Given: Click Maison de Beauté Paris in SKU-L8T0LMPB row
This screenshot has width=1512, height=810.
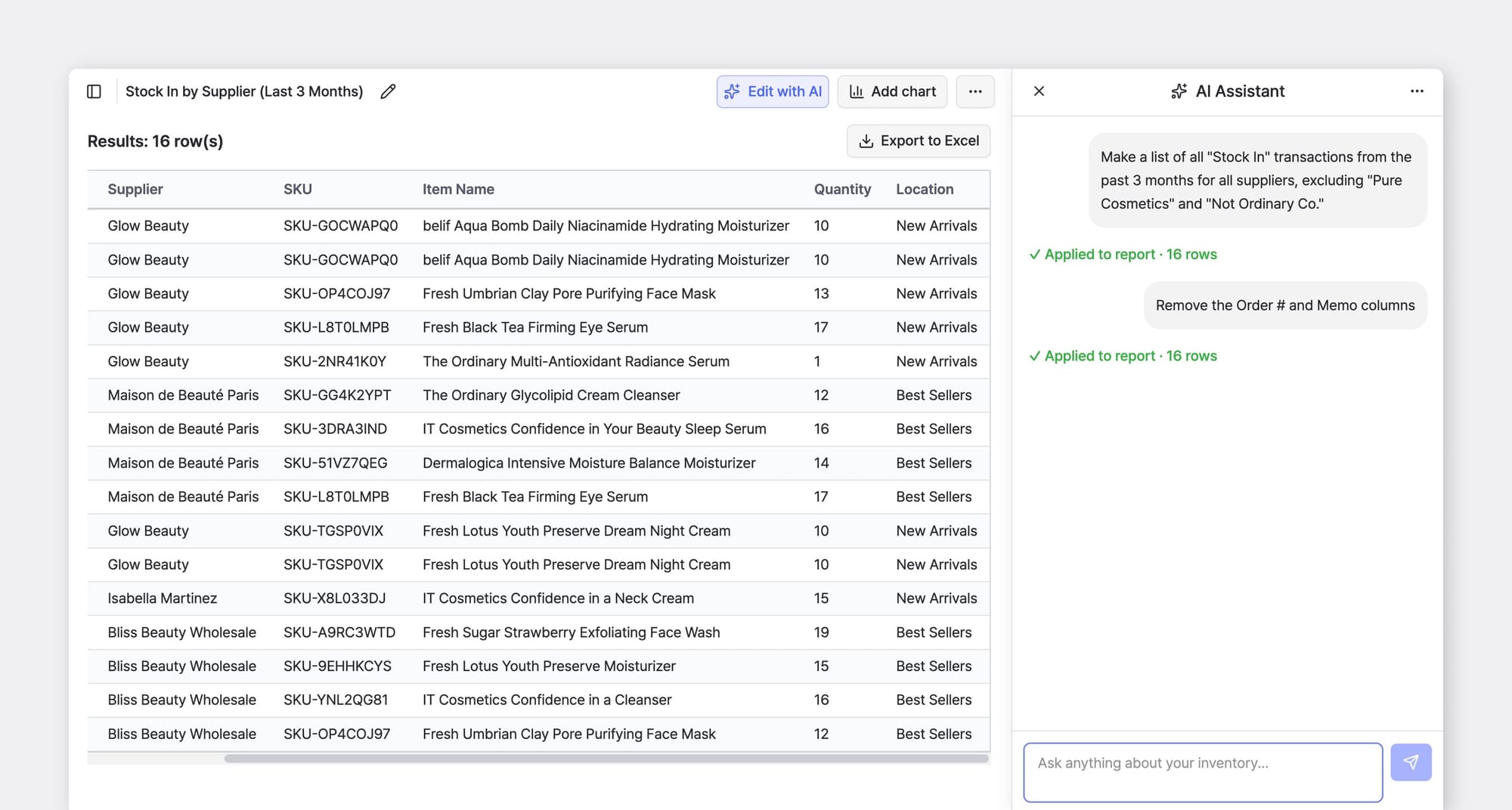Looking at the screenshot, I should 183,497.
